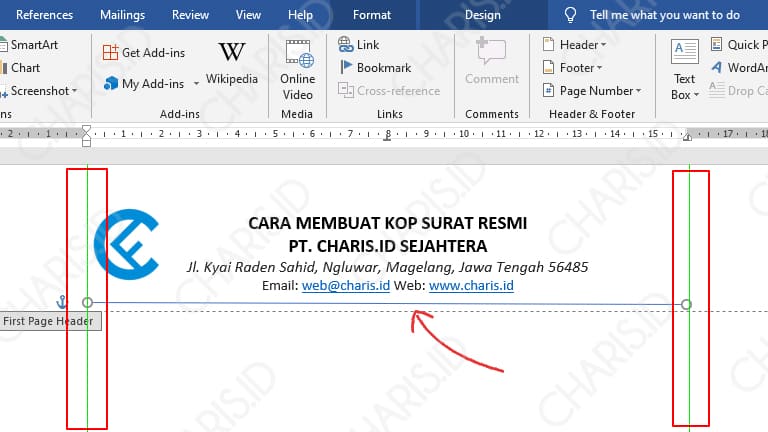768x432 pixels.
Task: Open the Review tab
Action: tap(190, 15)
